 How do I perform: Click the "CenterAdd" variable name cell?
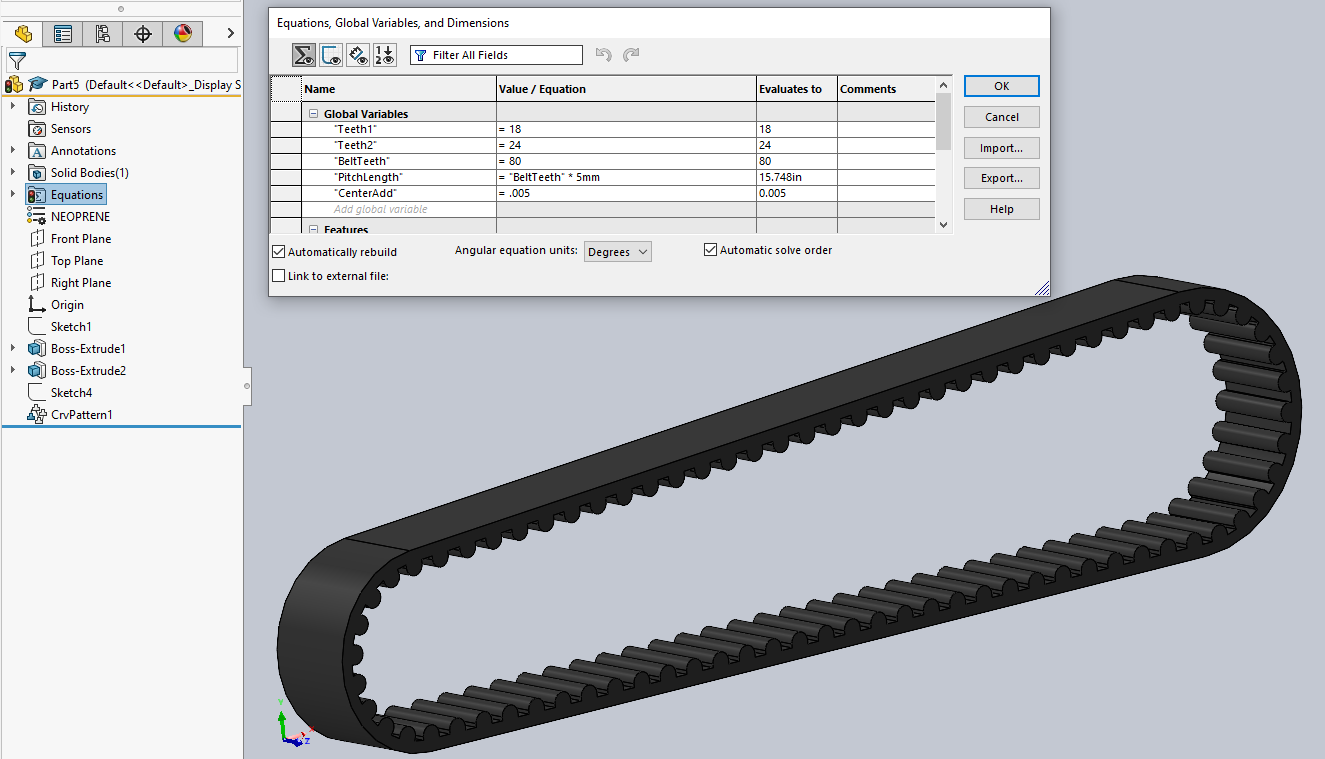[399, 194]
